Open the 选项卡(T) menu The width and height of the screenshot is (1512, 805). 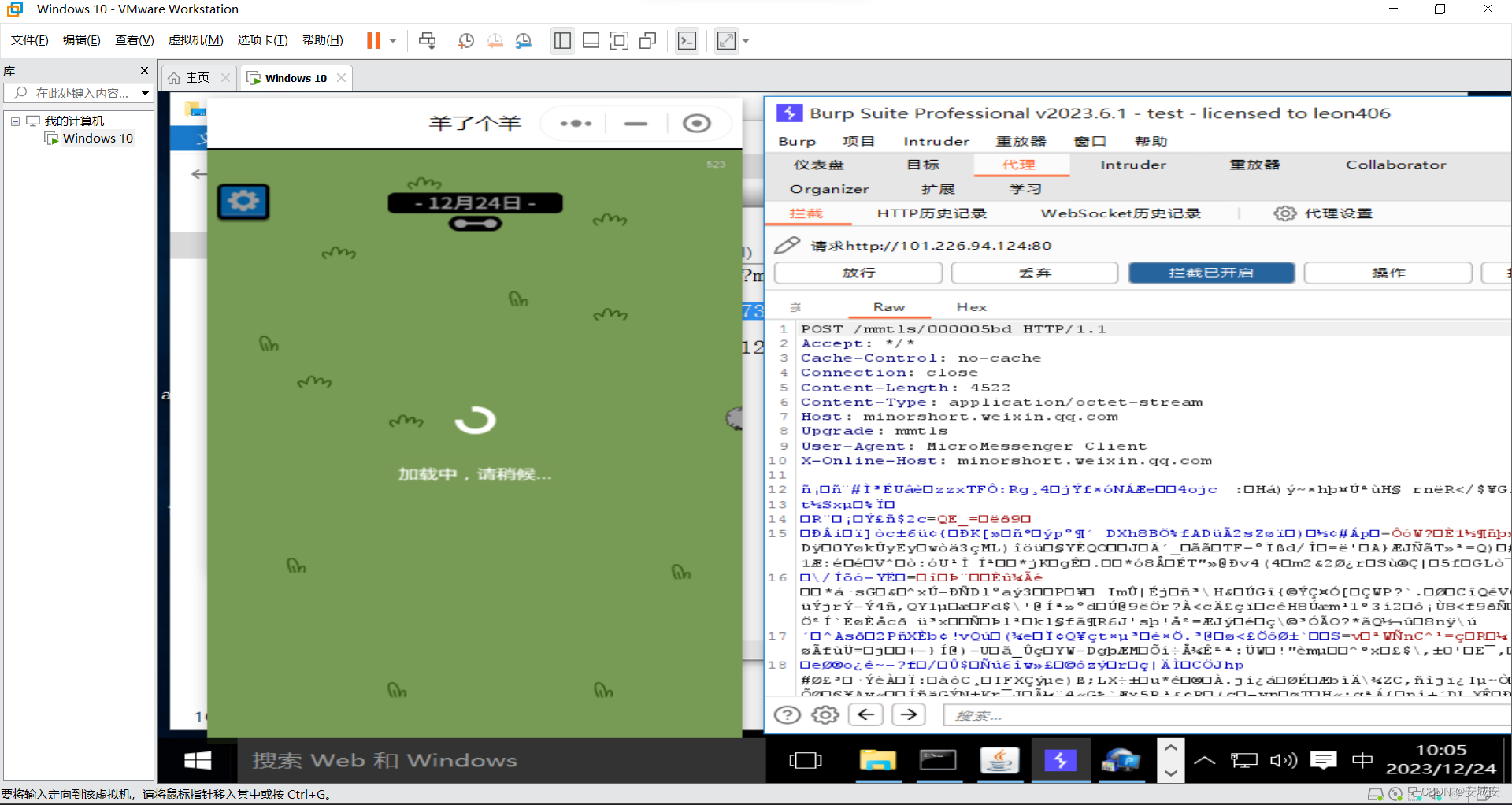(x=263, y=40)
